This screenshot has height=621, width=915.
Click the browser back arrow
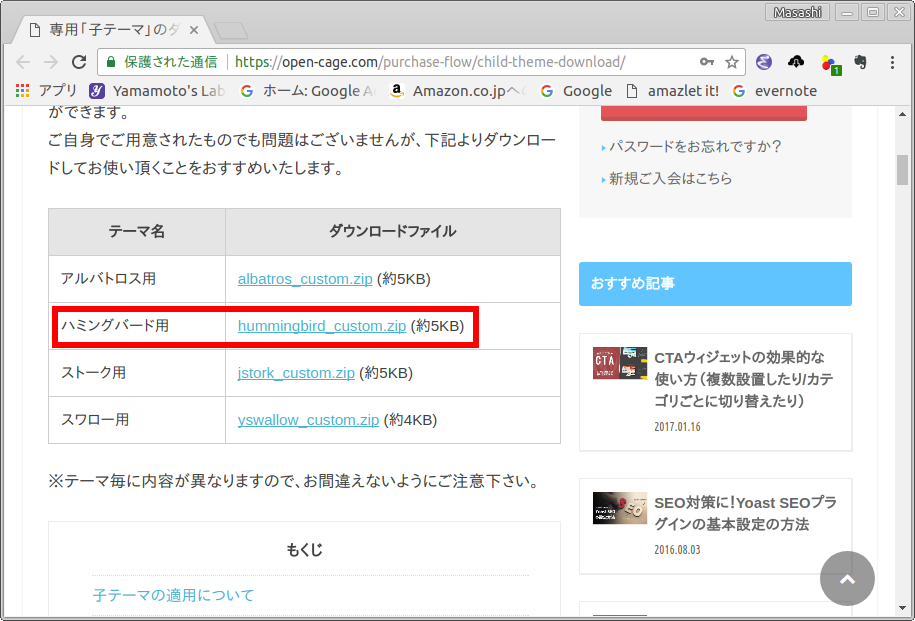23,62
